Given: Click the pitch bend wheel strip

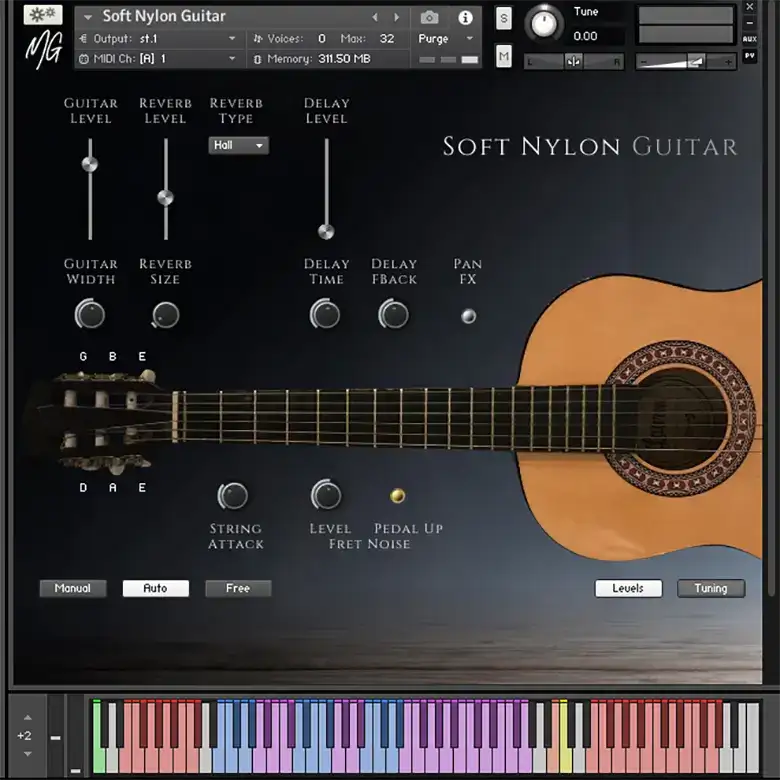Looking at the screenshot, I should [56, 735].
